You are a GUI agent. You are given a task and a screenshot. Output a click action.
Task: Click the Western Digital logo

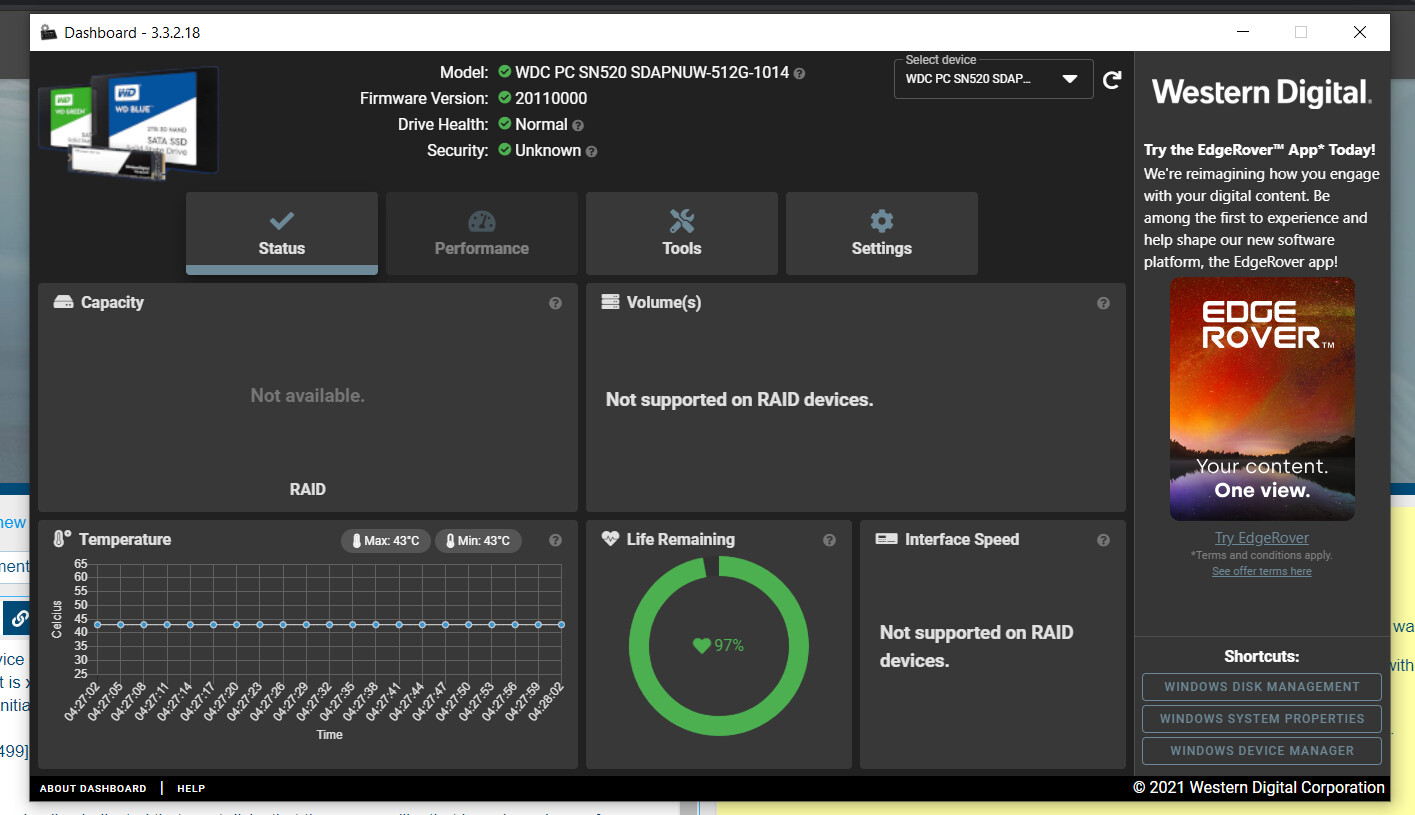point(1262,92)
